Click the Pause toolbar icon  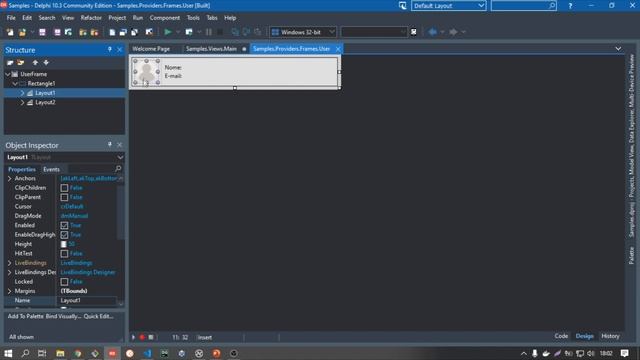209,32
